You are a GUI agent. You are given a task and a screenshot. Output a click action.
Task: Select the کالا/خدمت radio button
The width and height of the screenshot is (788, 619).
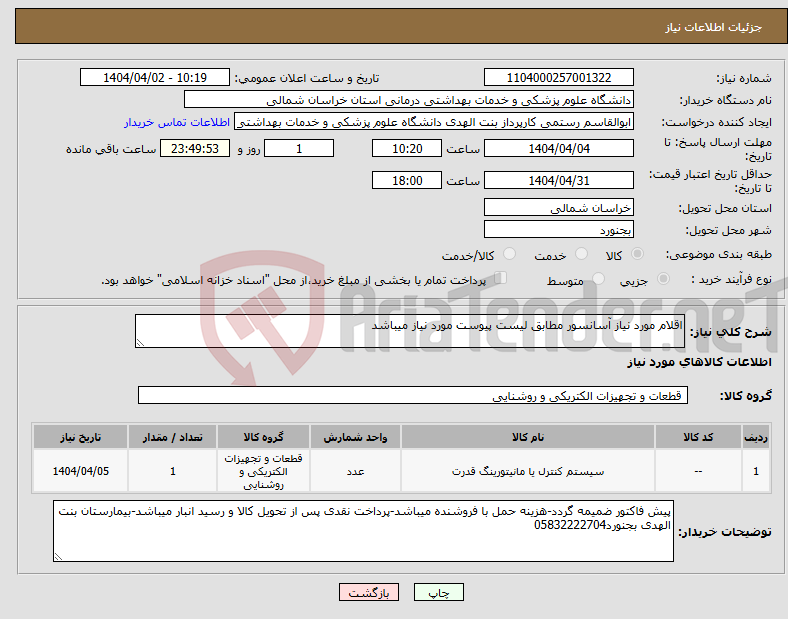pos(510,254)
